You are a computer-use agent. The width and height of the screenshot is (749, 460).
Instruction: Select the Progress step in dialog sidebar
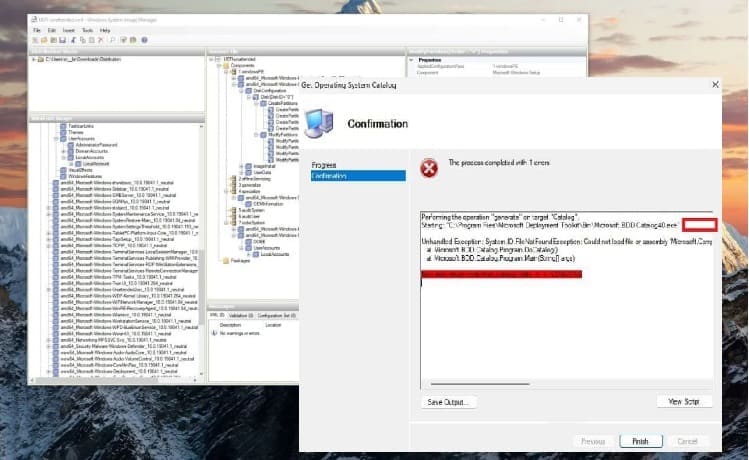coord(324,165)
